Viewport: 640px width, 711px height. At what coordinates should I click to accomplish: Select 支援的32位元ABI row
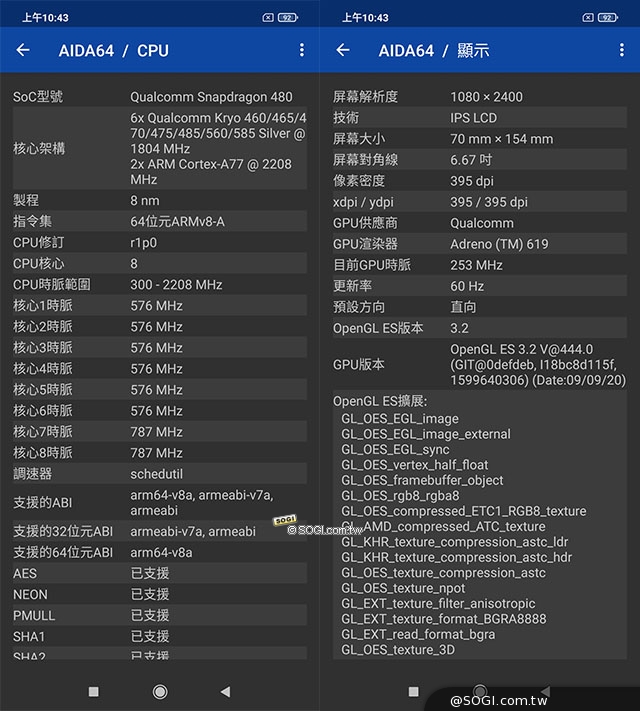click(x=160, y=531)
